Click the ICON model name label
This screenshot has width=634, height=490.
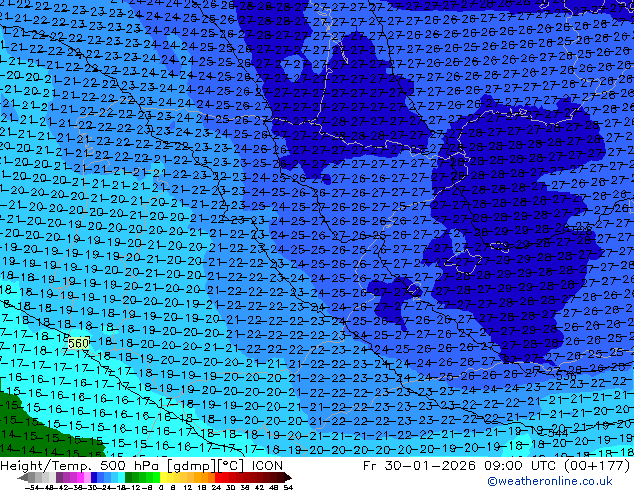[267, 466]
